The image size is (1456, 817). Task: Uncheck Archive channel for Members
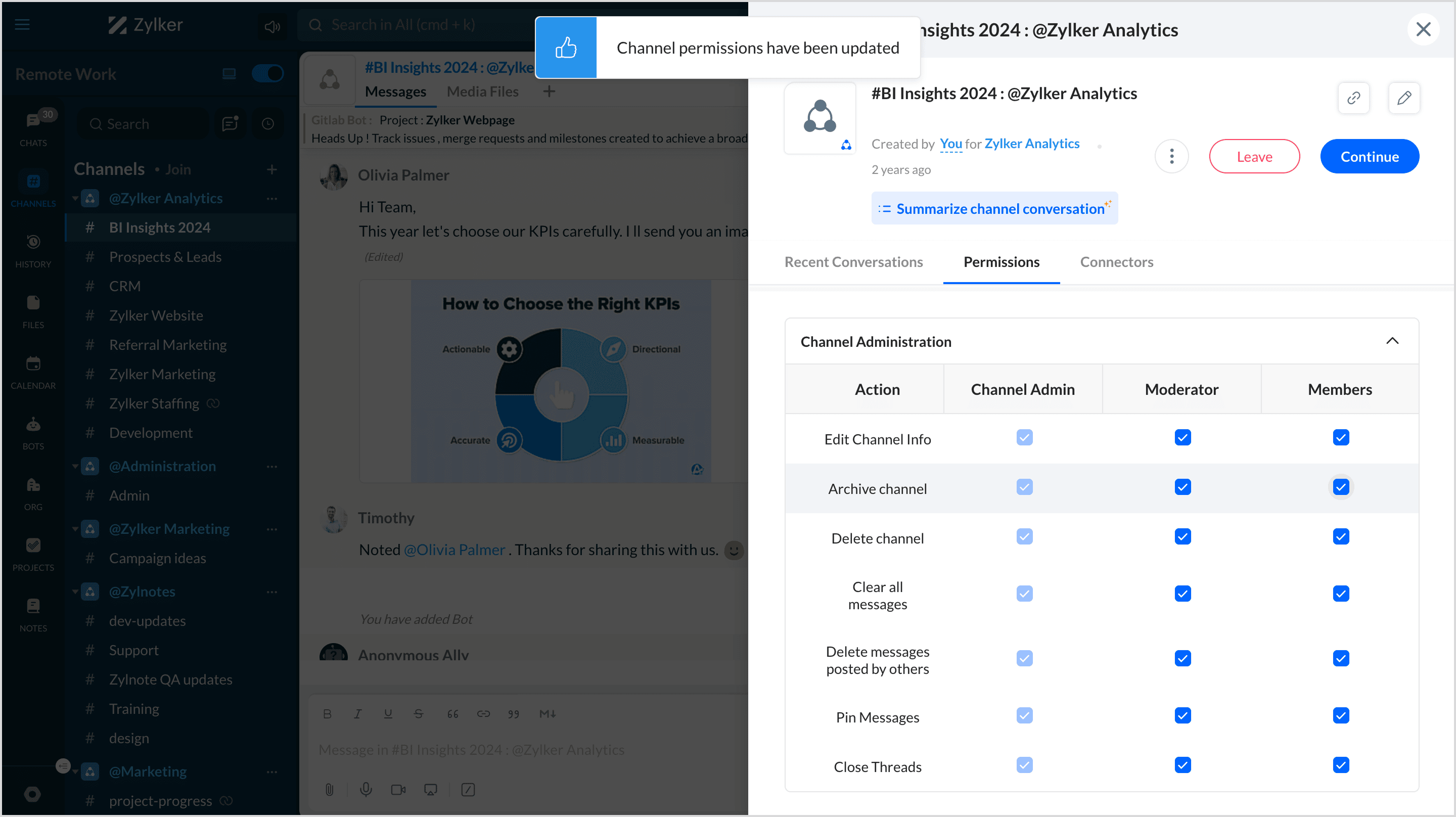pos(1340,487)
